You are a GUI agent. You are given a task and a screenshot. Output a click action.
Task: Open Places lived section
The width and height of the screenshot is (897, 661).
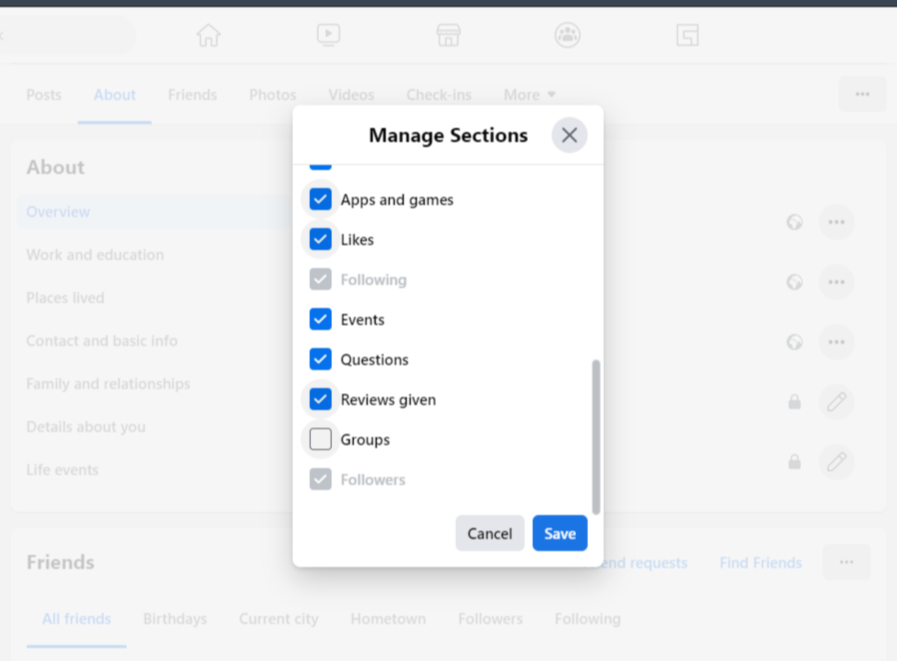pos(65,298)
